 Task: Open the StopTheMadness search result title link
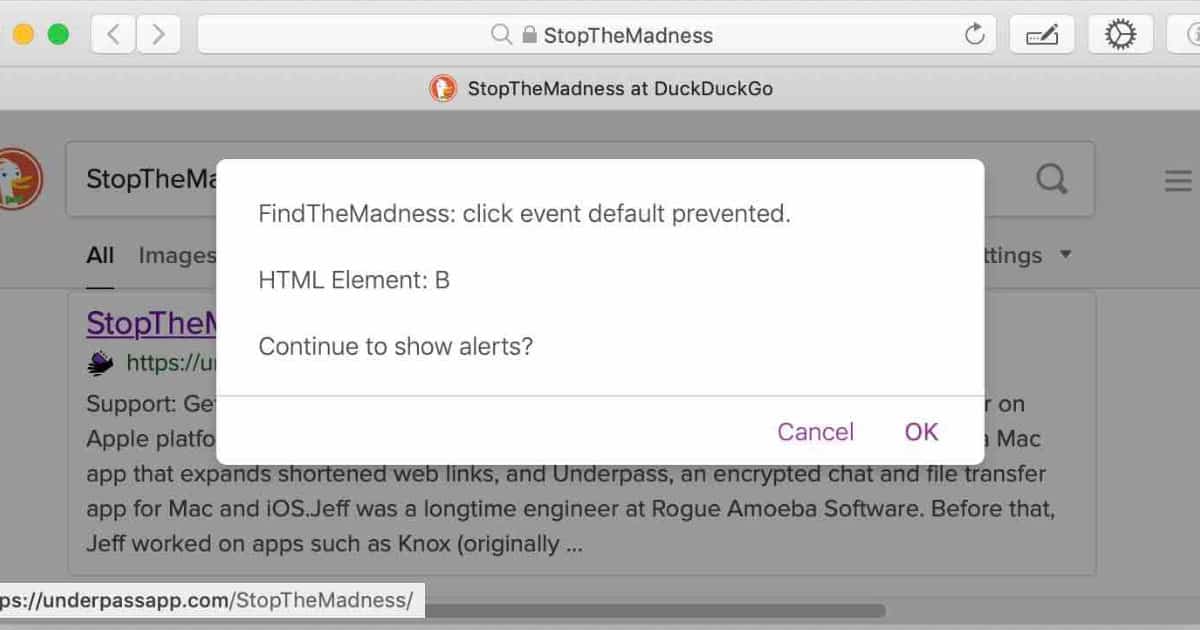pos(150,323)
